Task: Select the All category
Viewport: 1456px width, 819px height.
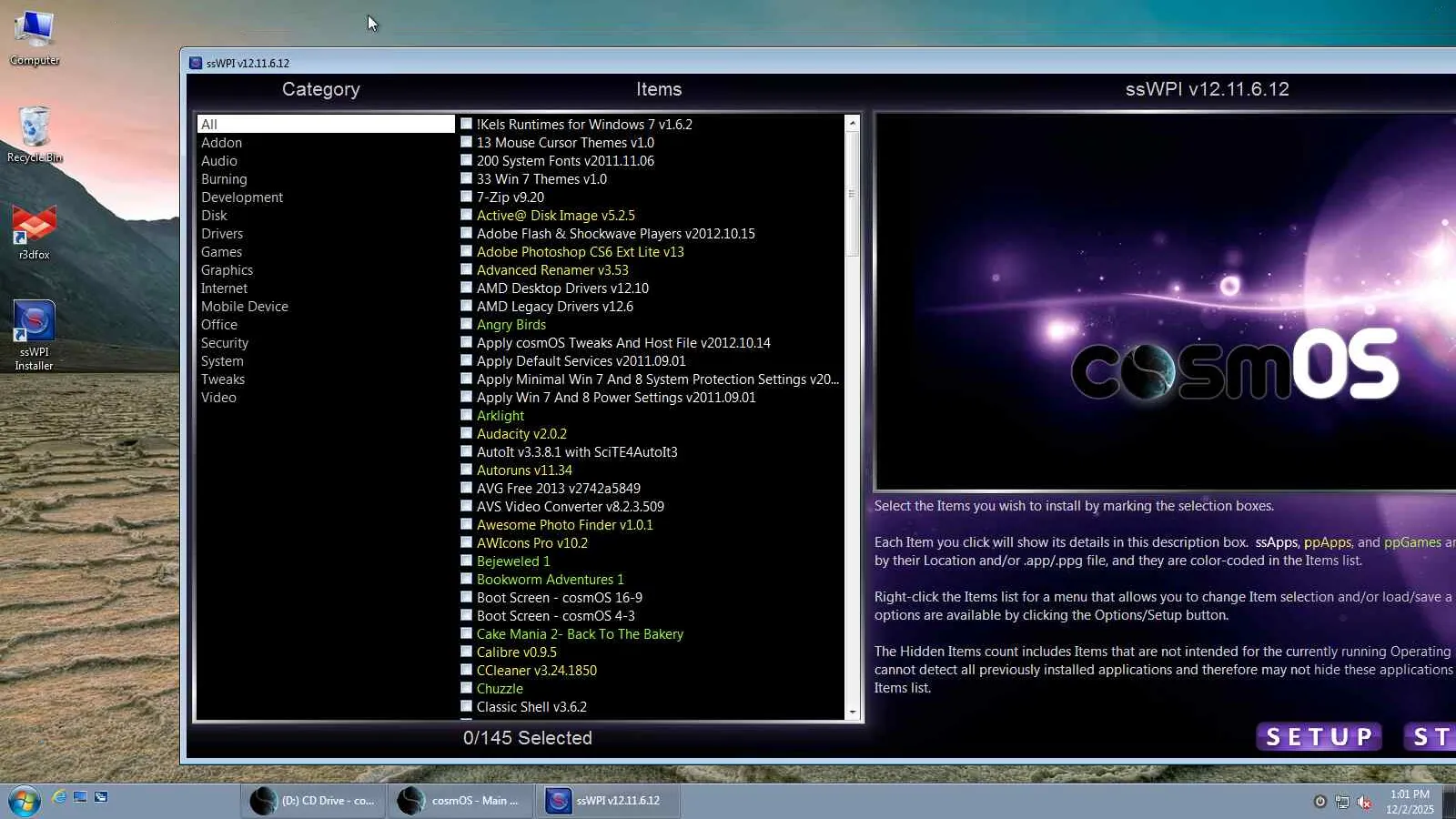Action: (326, 124)
